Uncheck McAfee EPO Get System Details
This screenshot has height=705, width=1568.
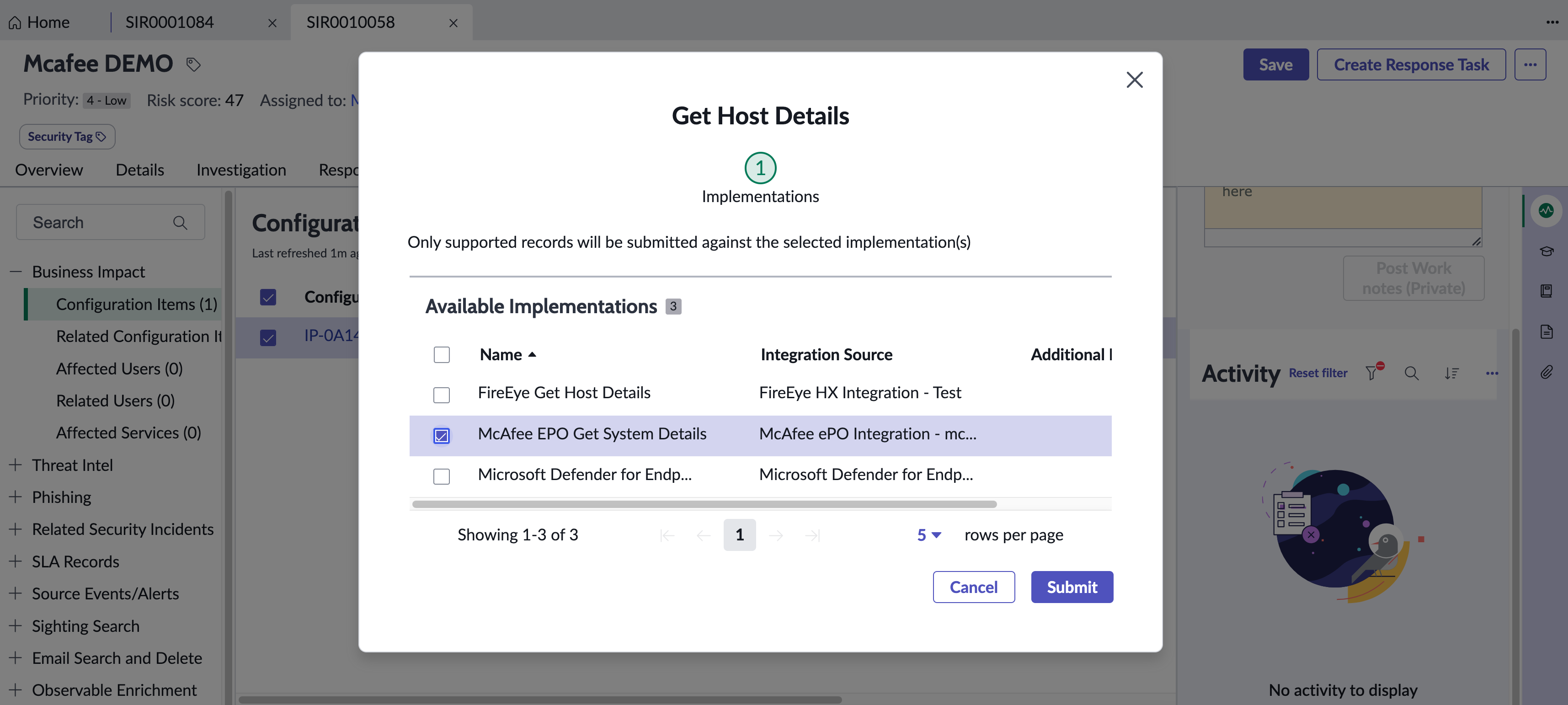coord(441,436)
